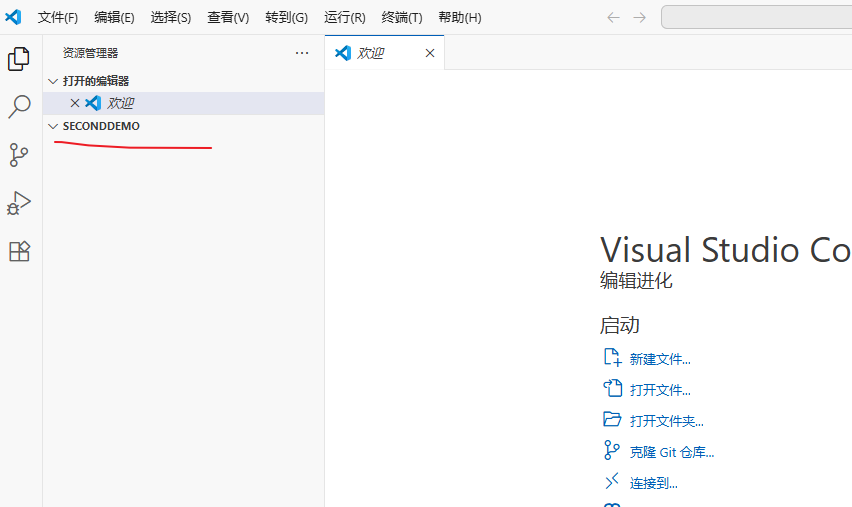Open the Explorer panel more actions (...) menu
Viewport: 852px width, 507px height.
(x=302, y=53)
